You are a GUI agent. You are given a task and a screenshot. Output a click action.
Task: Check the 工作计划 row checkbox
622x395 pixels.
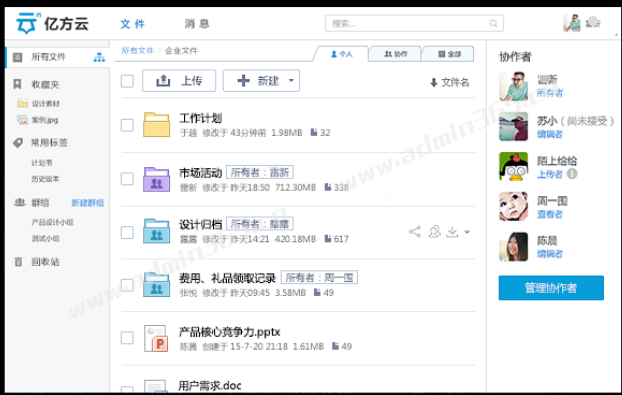[x=127, y=125]
